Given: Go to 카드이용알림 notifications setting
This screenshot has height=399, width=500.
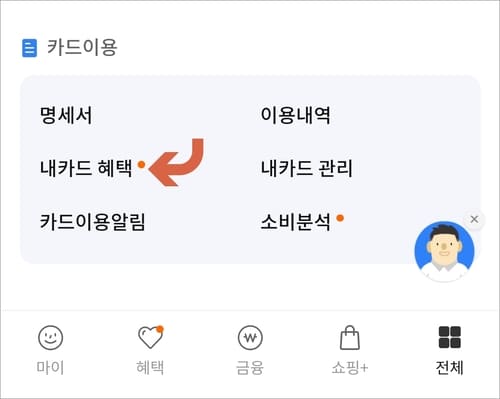Looking at the screenshot, I should point(93,221).
